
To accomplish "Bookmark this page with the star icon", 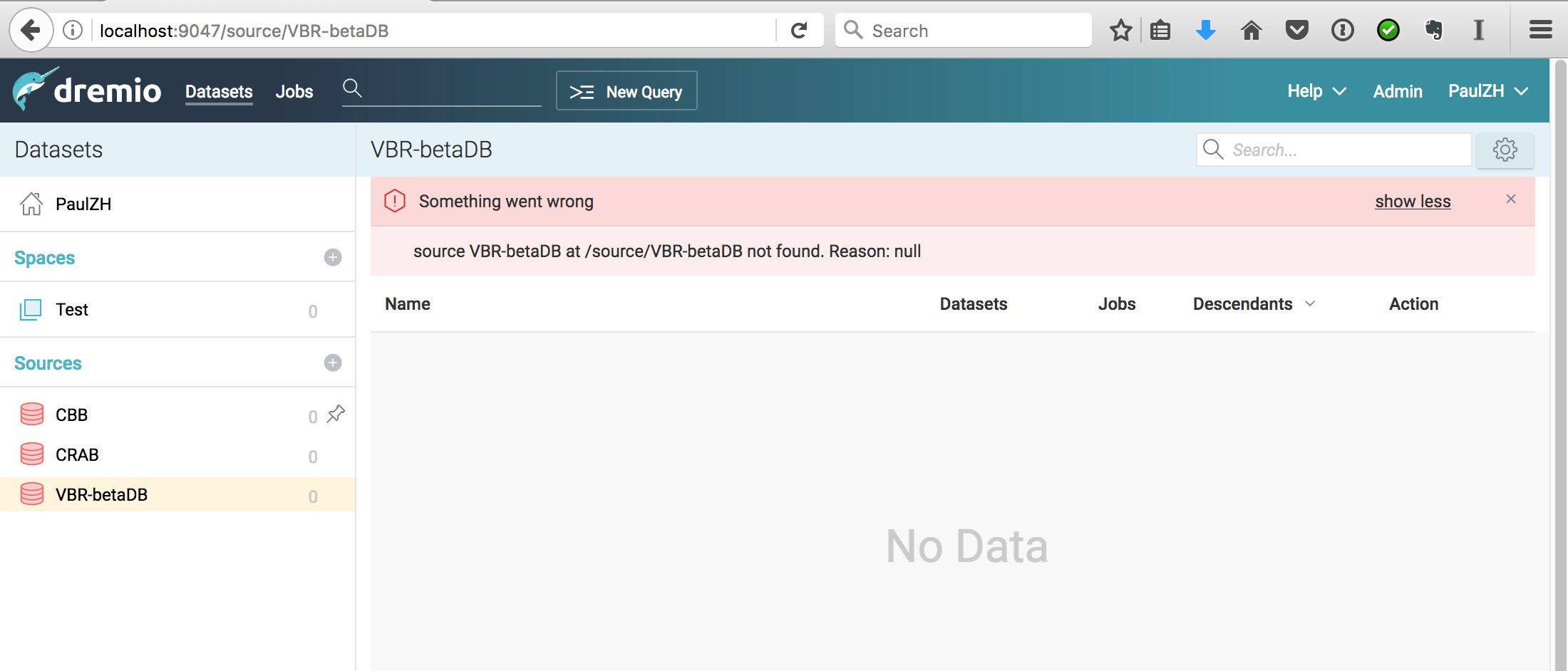I will [x=1120, y=30].
